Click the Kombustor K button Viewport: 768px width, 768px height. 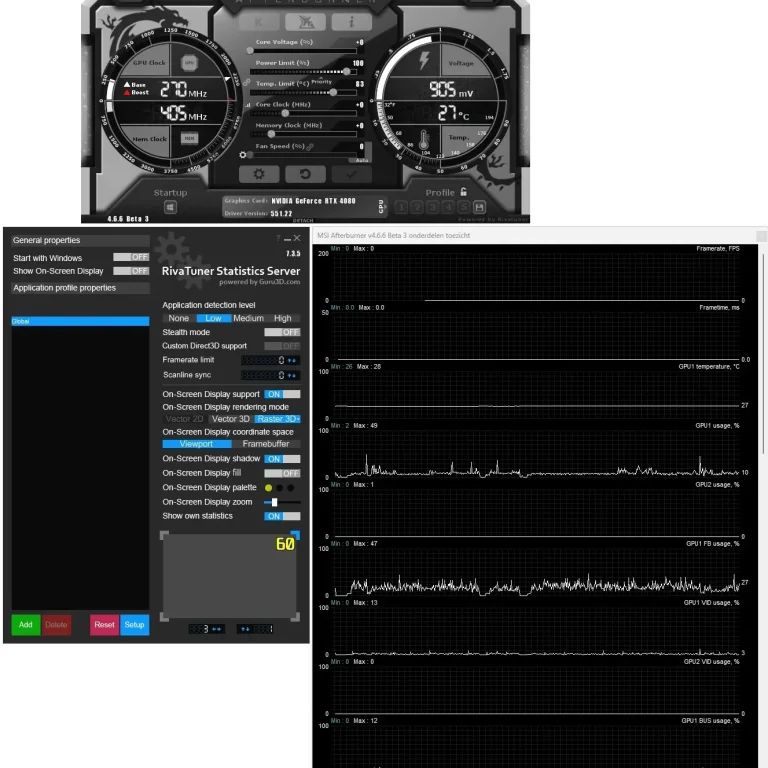[x=259, y=22]
